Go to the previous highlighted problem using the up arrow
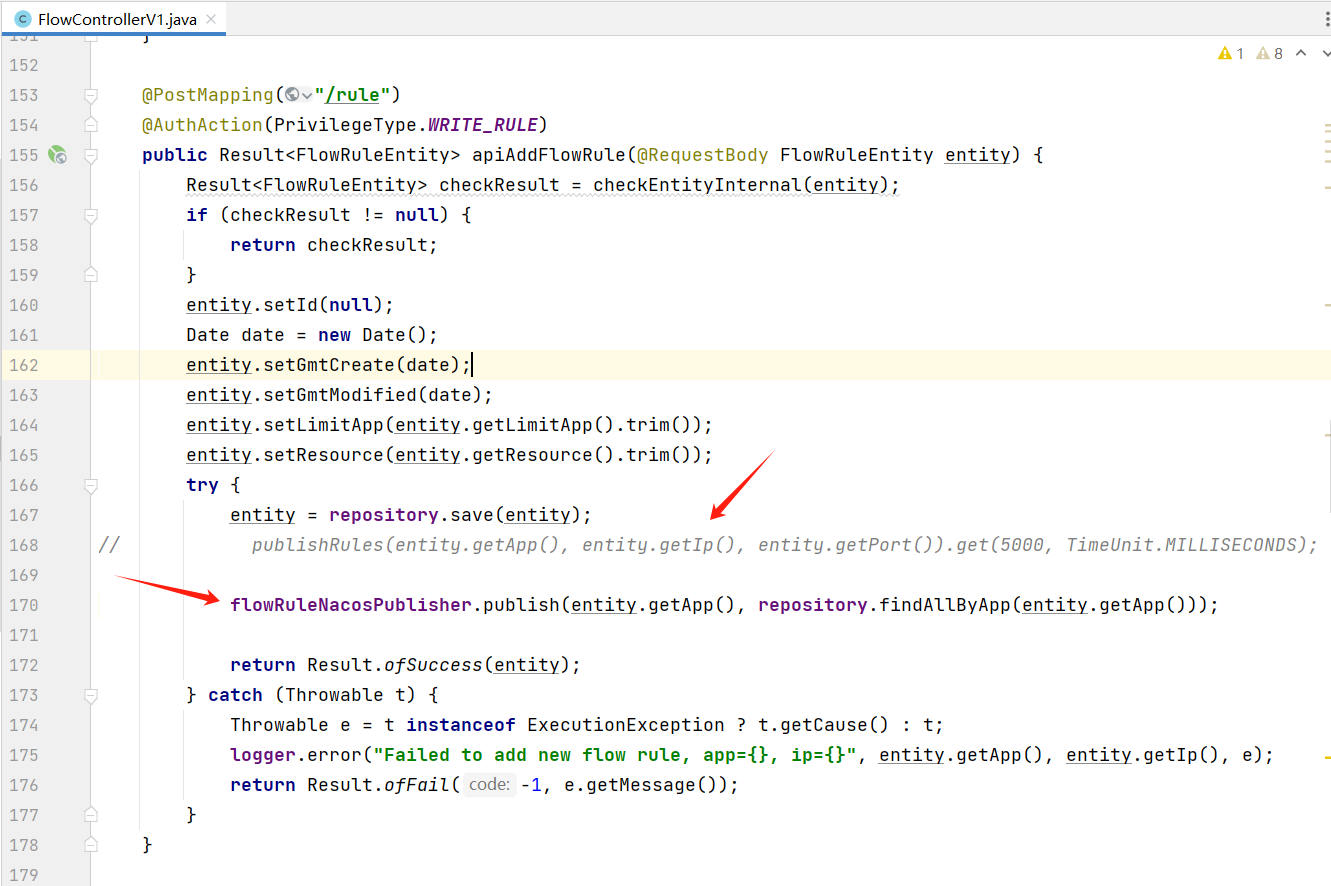The image size is (1331, 886). [1300, 54]
